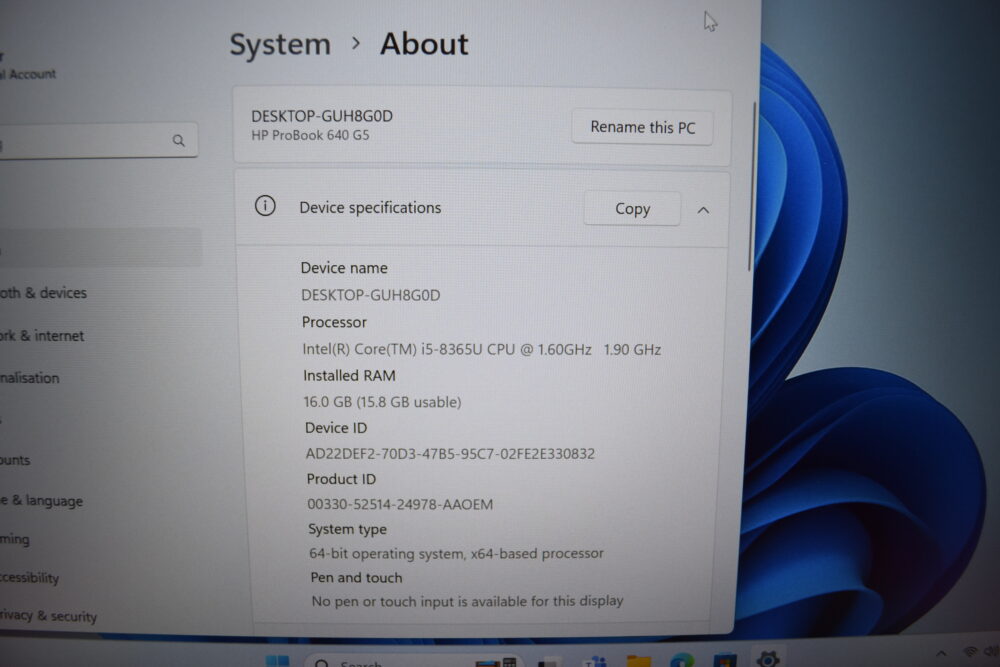This screenshot has height=667, width=1000.
Task: Click the Rename this PC button
Action: tap(642, 127)
